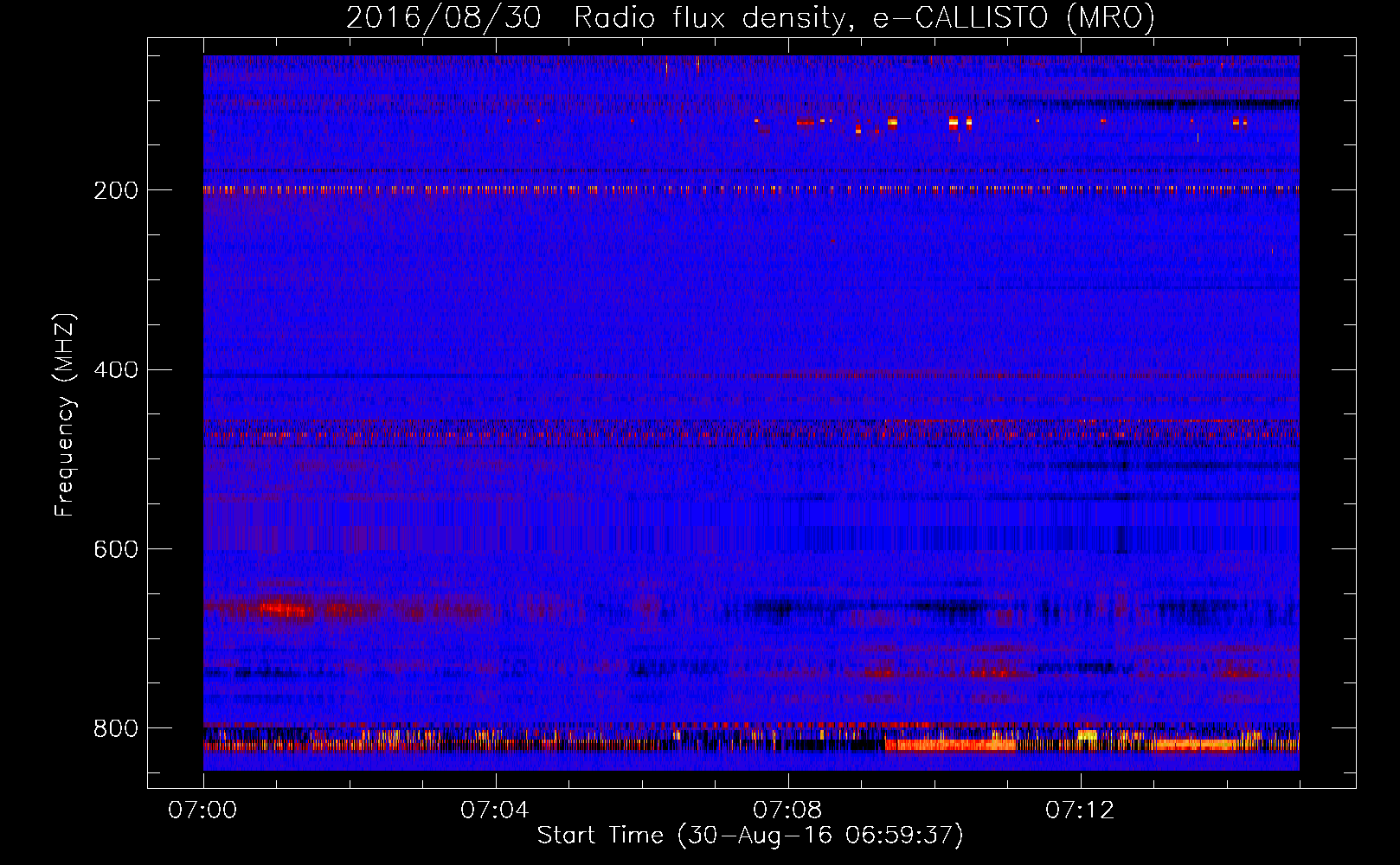Click the plot title 'Radio flux density, e-CALLISTO (MRO)'
The image size is (1400, 865).
tap(864, 17)
